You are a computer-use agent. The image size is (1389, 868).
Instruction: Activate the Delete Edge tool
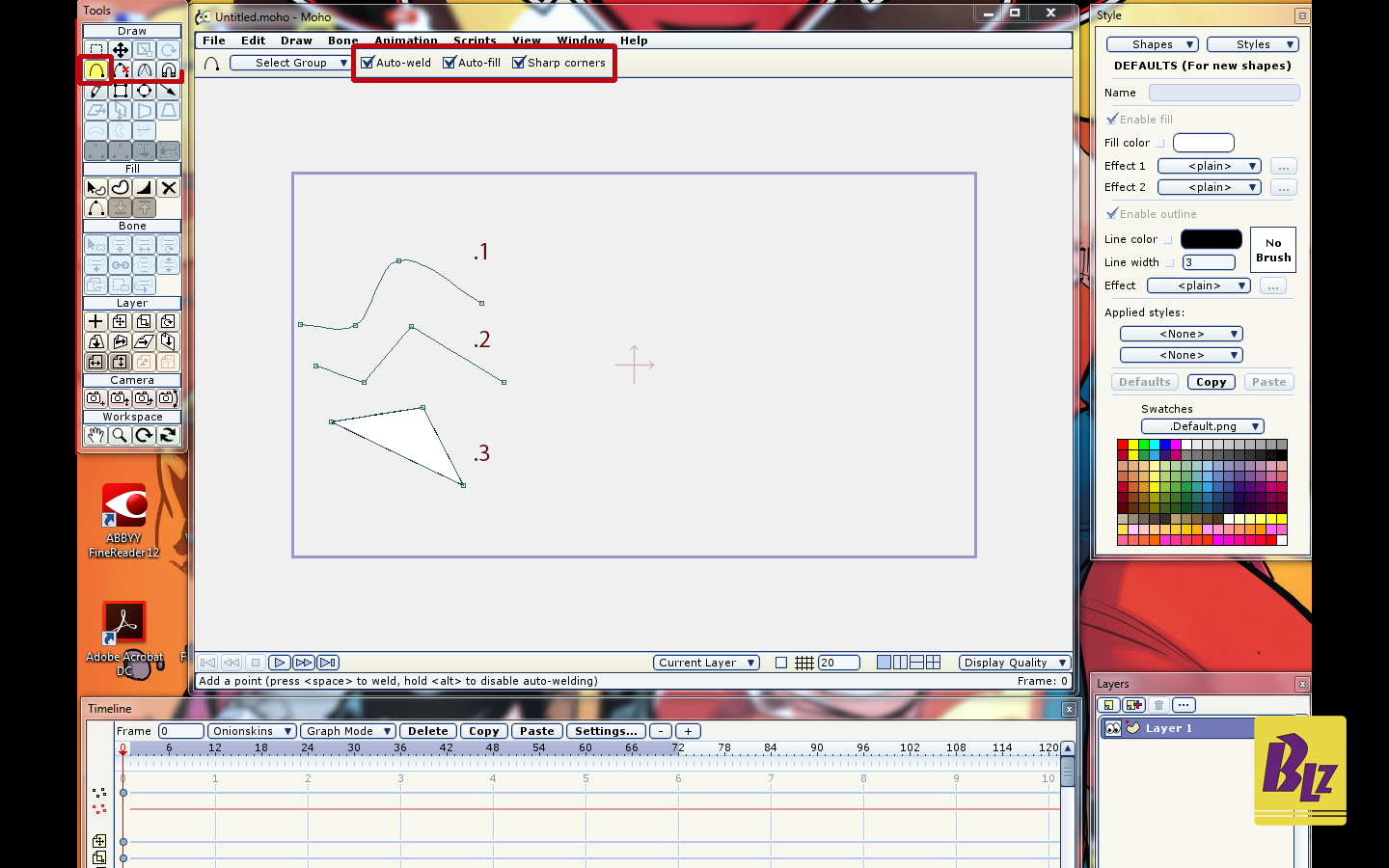(120, 69)
